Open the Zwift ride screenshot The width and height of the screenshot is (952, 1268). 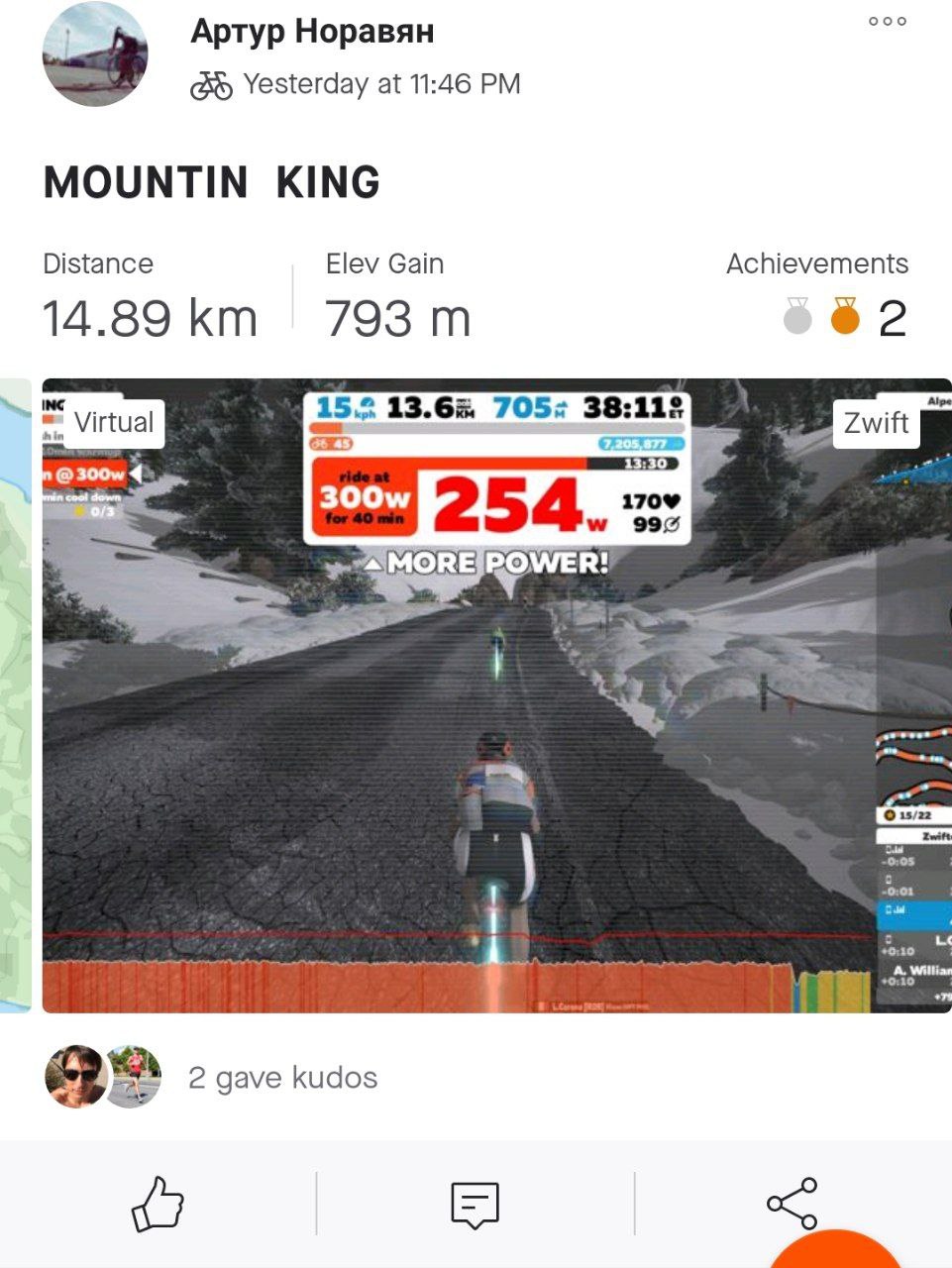(496, 695)
